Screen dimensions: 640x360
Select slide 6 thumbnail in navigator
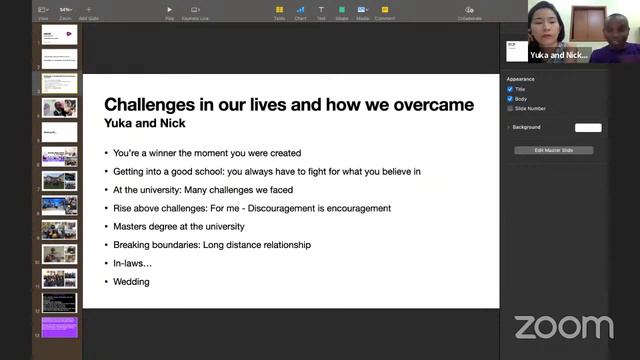(x=60, y=157)
